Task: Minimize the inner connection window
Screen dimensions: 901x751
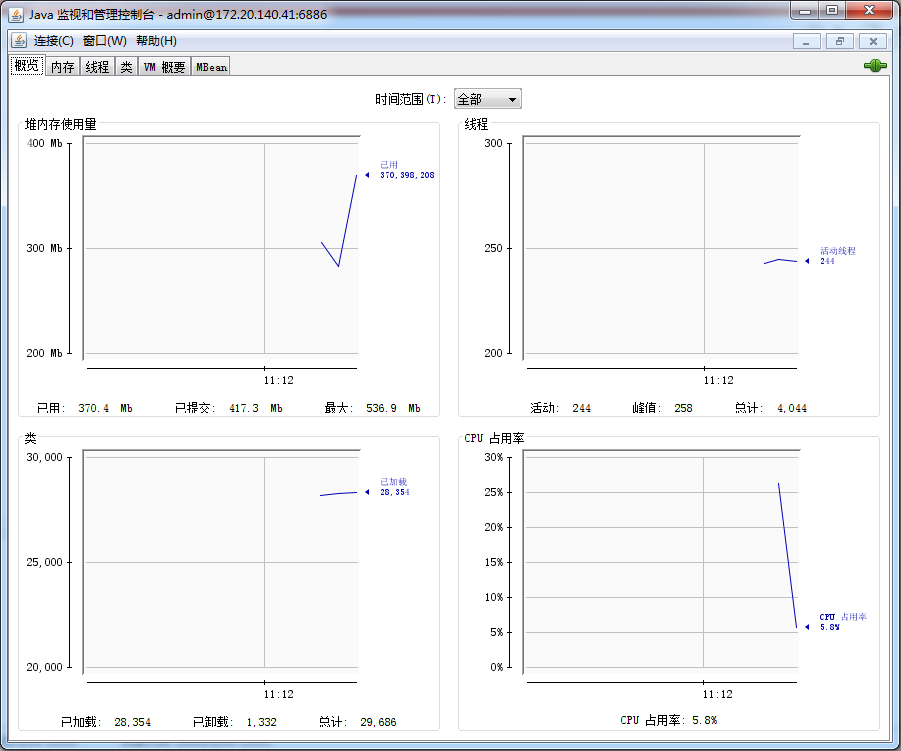Action: click(x=806, y=41)
